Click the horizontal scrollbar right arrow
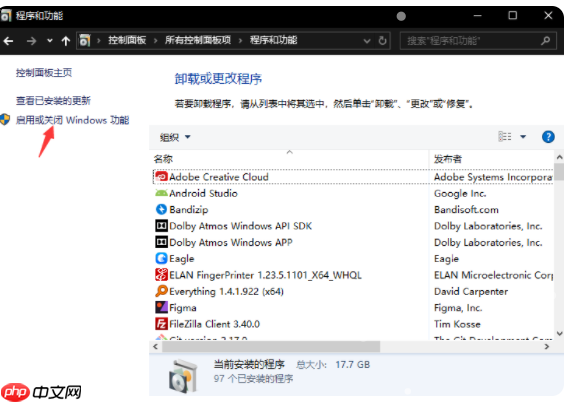The image size is (576, 402). coord(547,347)
